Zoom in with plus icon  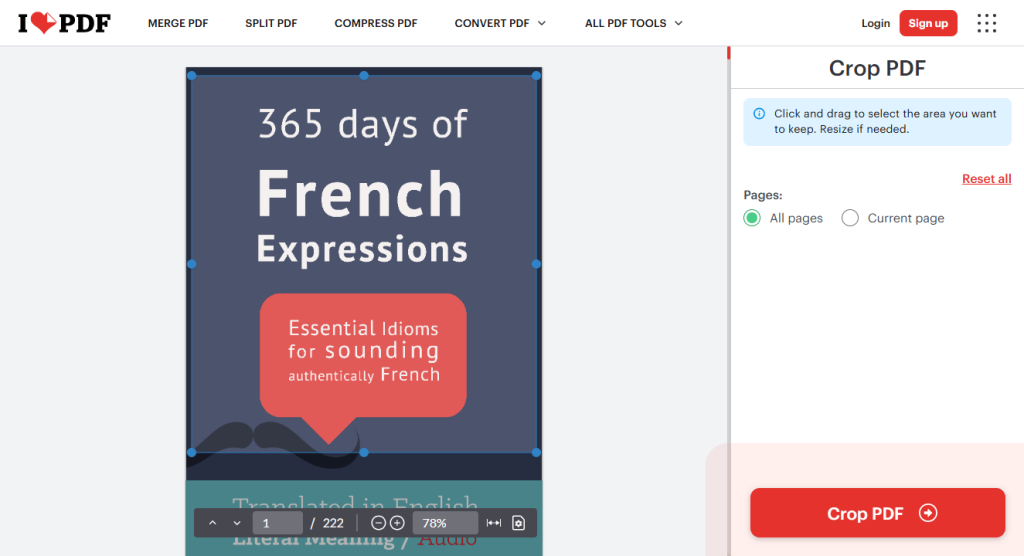(x=397, y=523)
